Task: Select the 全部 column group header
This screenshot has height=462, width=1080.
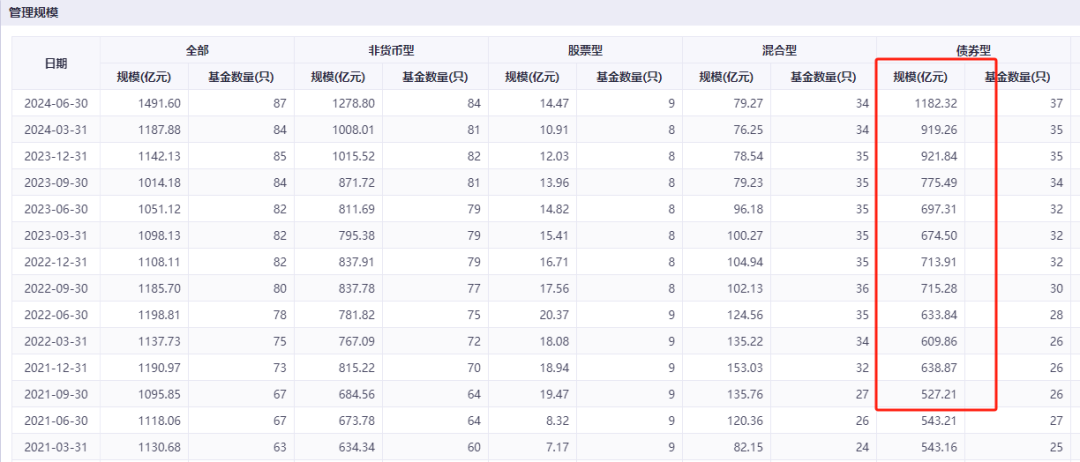Action: 197,50
